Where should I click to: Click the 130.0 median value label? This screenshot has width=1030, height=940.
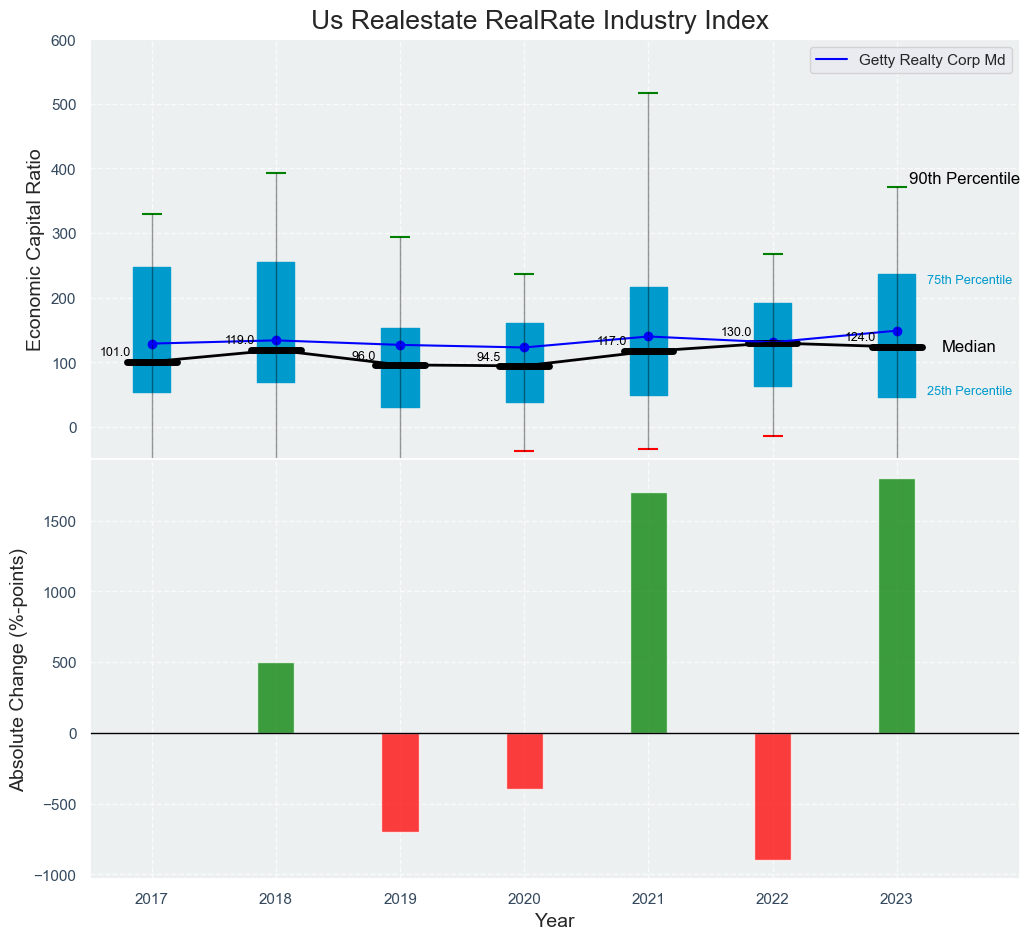pos(736,332)
